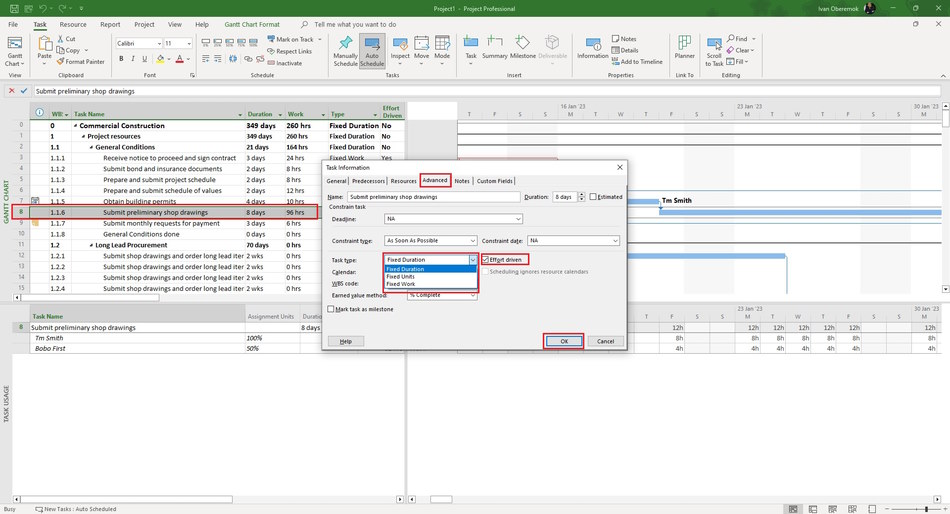Switch to Manually Schedule
Screen dimensions: 950x514
point(345,51)
